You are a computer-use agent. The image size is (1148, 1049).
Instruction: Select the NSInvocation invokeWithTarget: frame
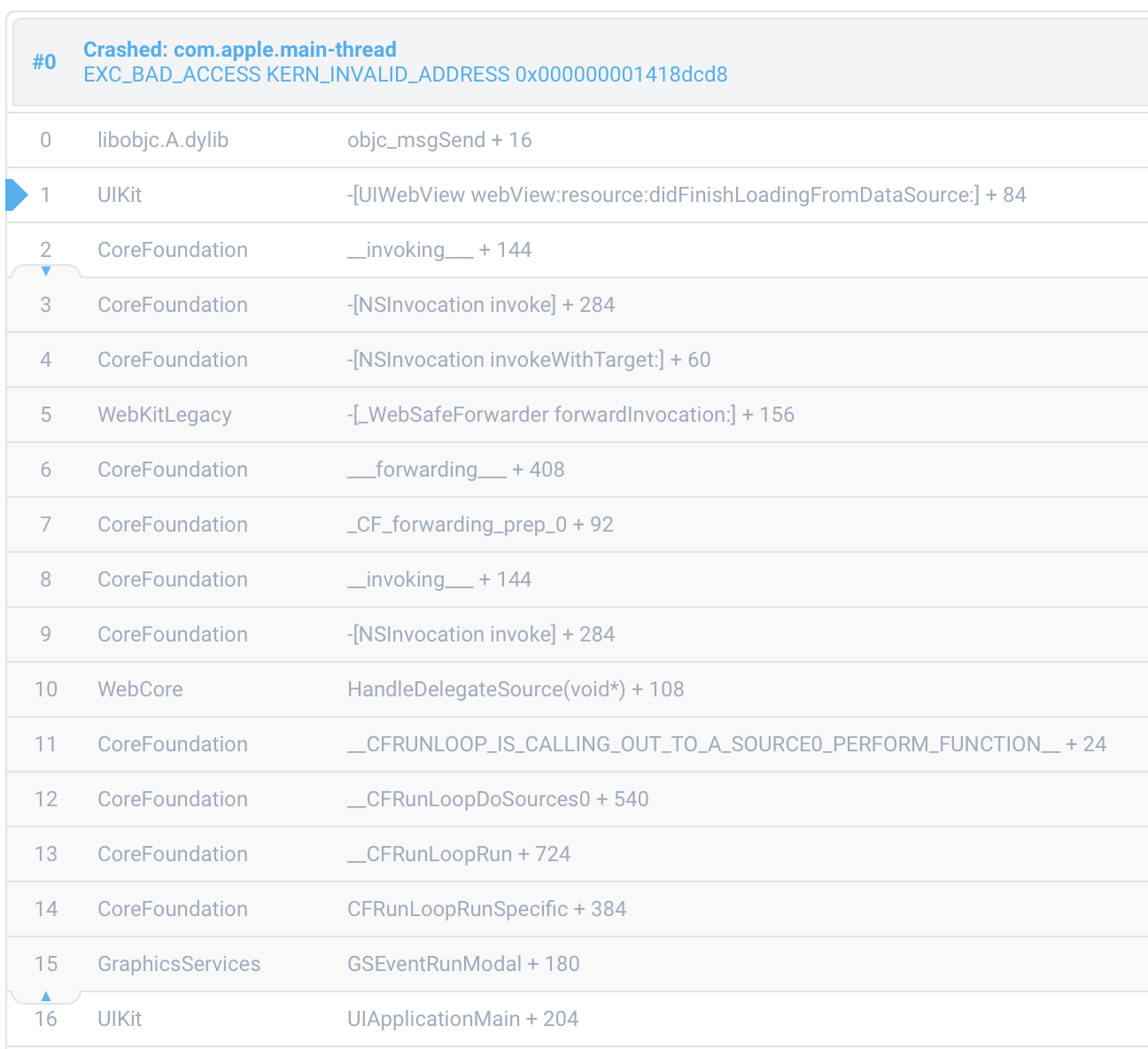click(x=528, y=360)
